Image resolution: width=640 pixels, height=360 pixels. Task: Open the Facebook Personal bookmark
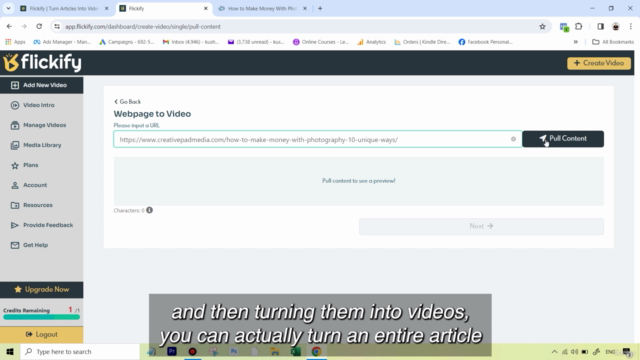(x=486, y=42)
